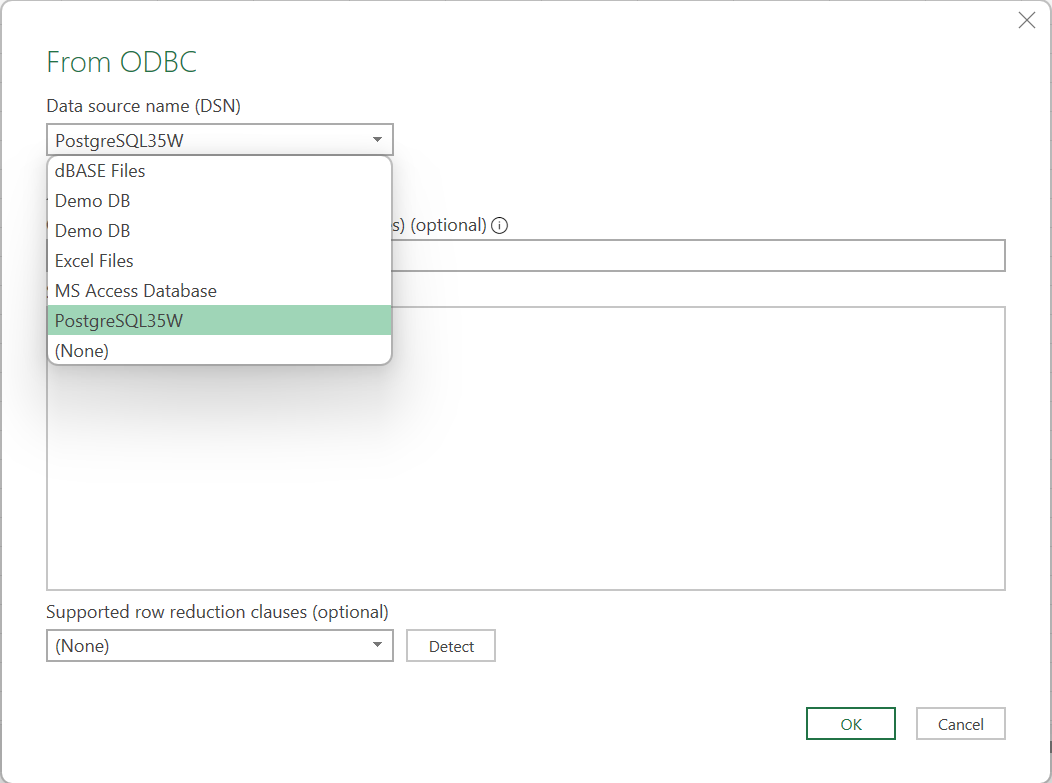This screenshot has width=1052, height=783.
Task: Click the From ODBC dialog title
Action: point(120,61)
